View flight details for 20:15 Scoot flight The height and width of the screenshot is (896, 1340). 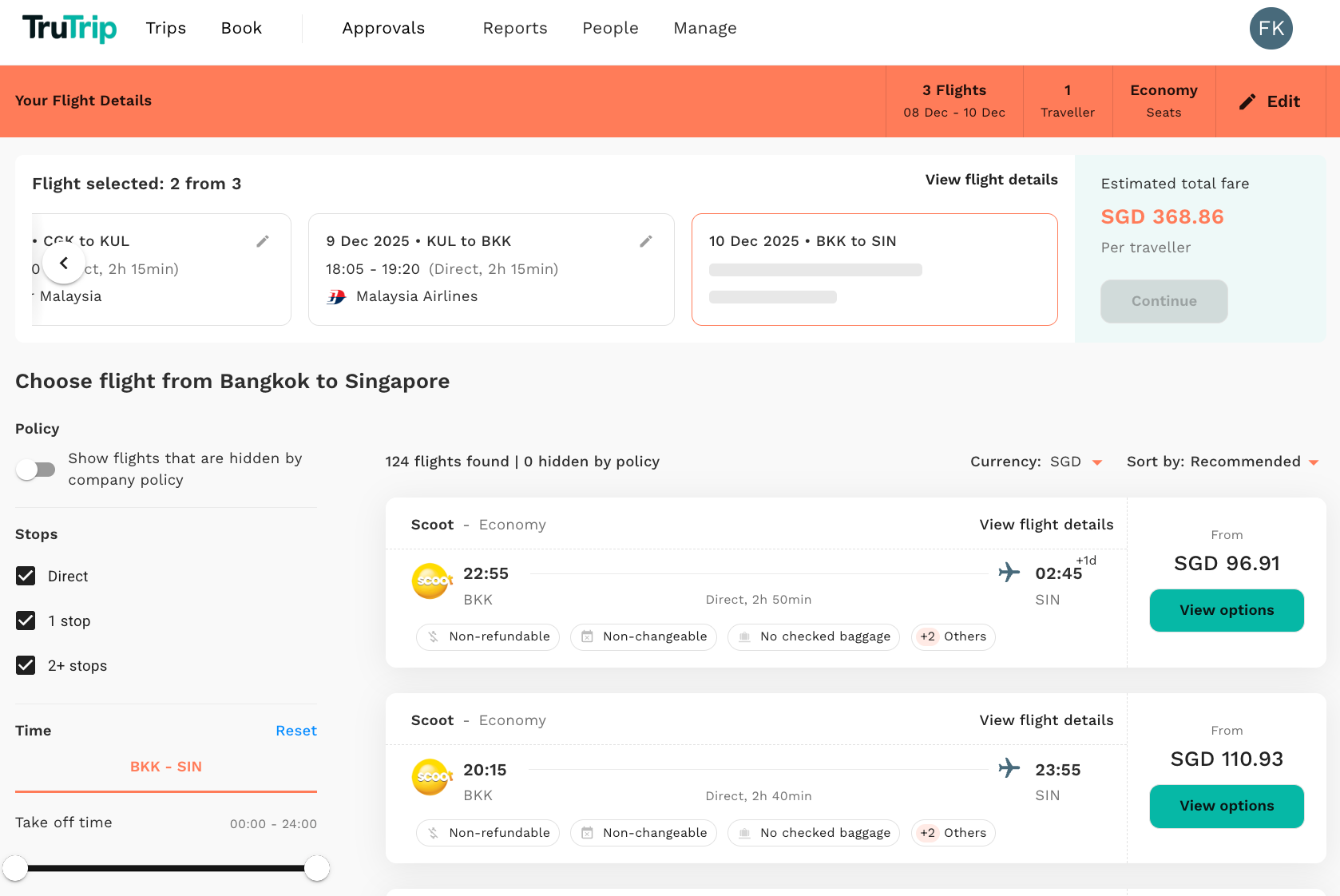coord(1046,720)
